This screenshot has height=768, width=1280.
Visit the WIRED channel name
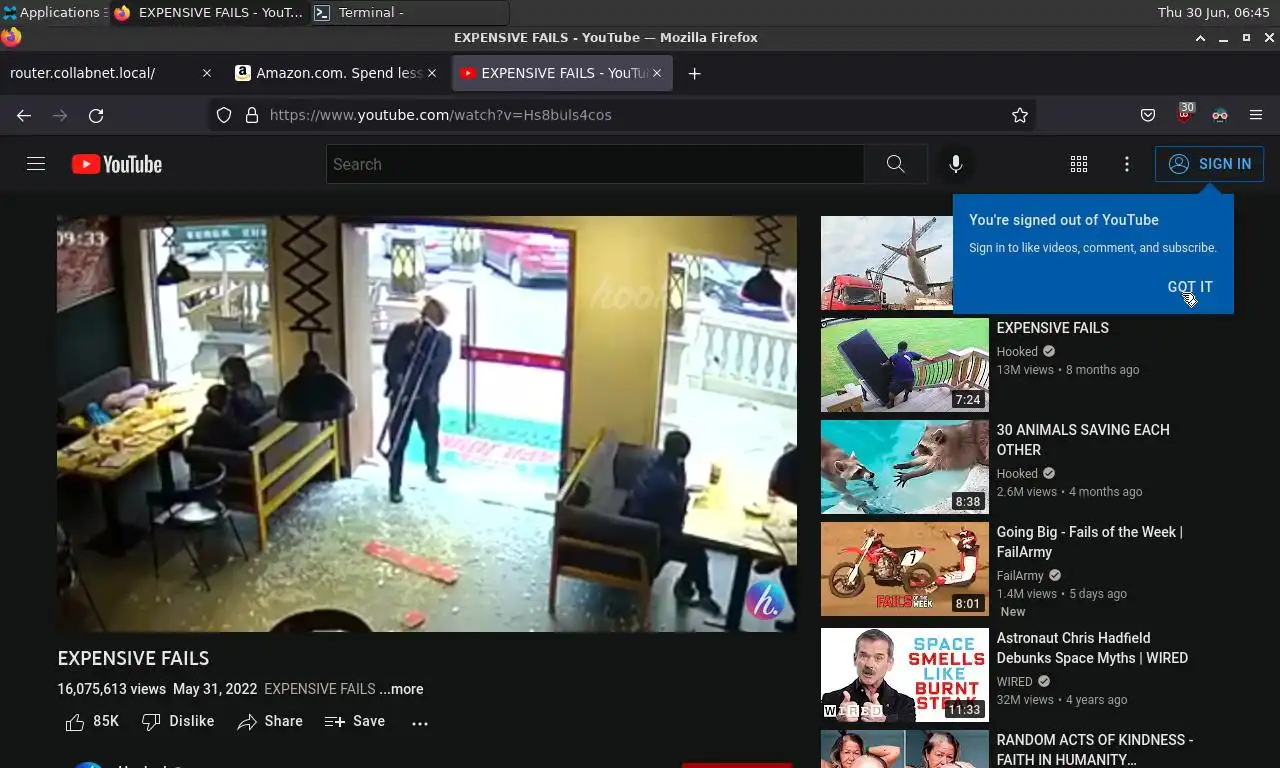(x=1014, y=682)
